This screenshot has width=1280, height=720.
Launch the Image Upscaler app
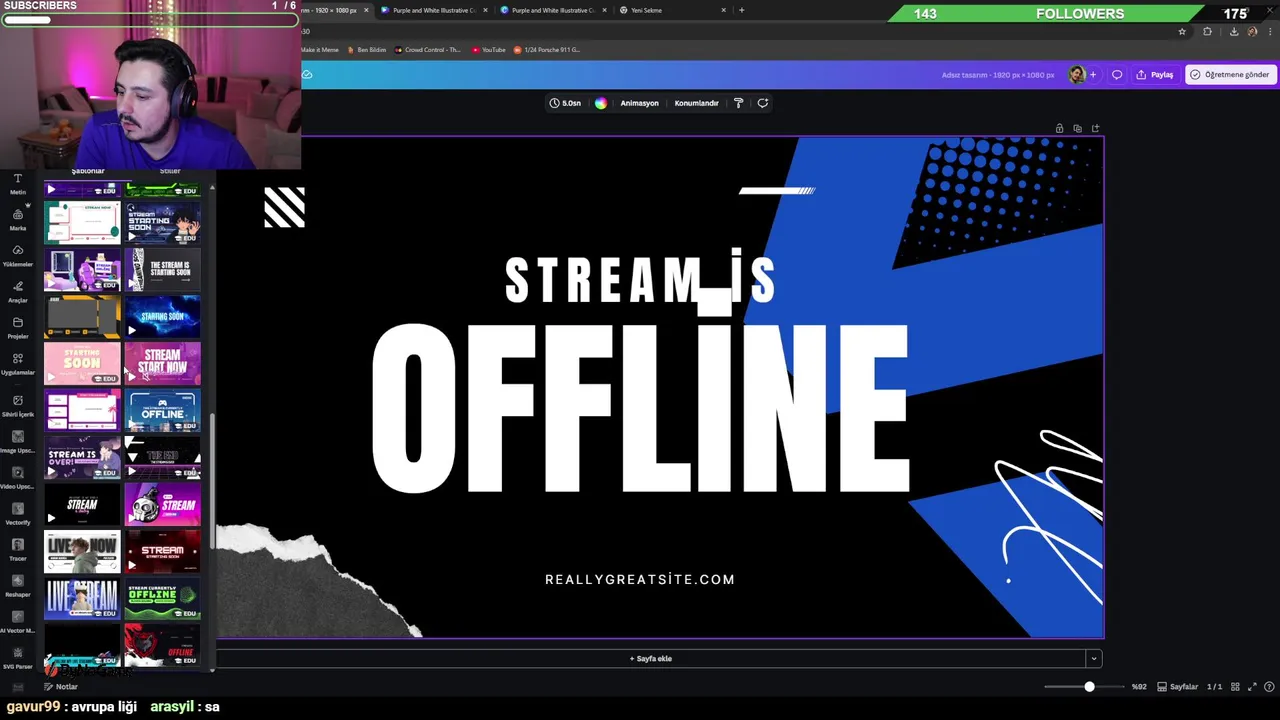point(18,442)
